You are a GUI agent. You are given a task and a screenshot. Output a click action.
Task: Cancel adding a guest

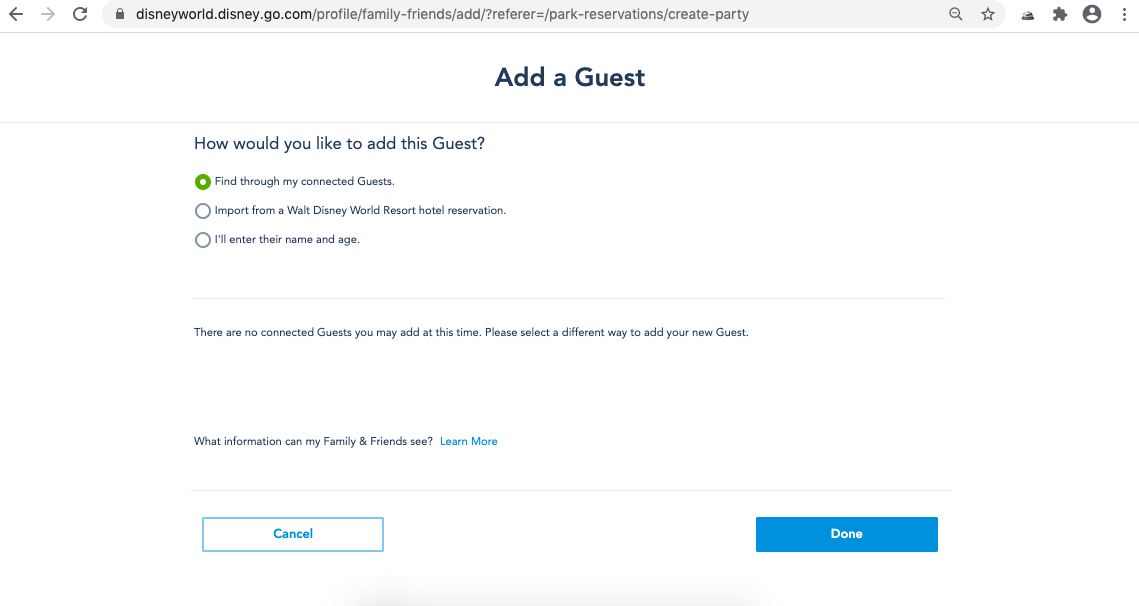pos(293,534)
